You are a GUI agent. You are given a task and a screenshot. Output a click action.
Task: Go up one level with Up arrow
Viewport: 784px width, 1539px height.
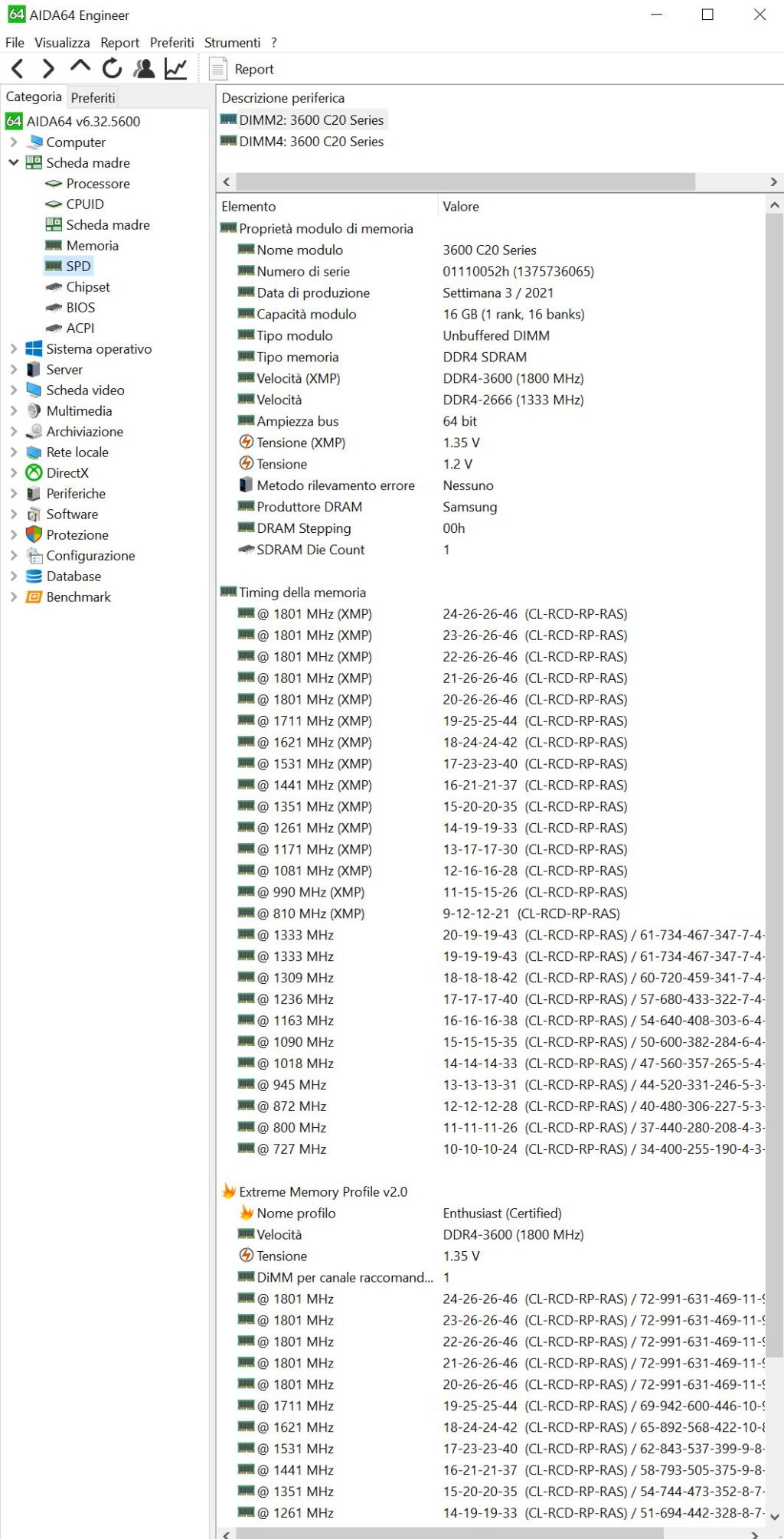click(80, 67)
